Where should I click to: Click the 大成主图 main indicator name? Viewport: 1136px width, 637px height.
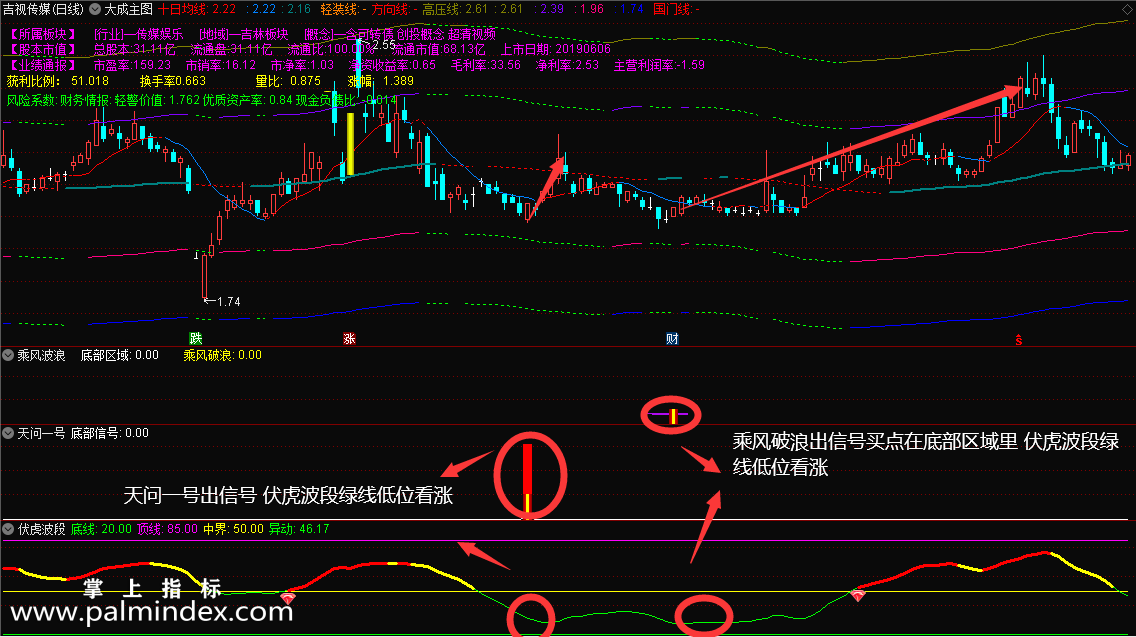tap(128, 9)
